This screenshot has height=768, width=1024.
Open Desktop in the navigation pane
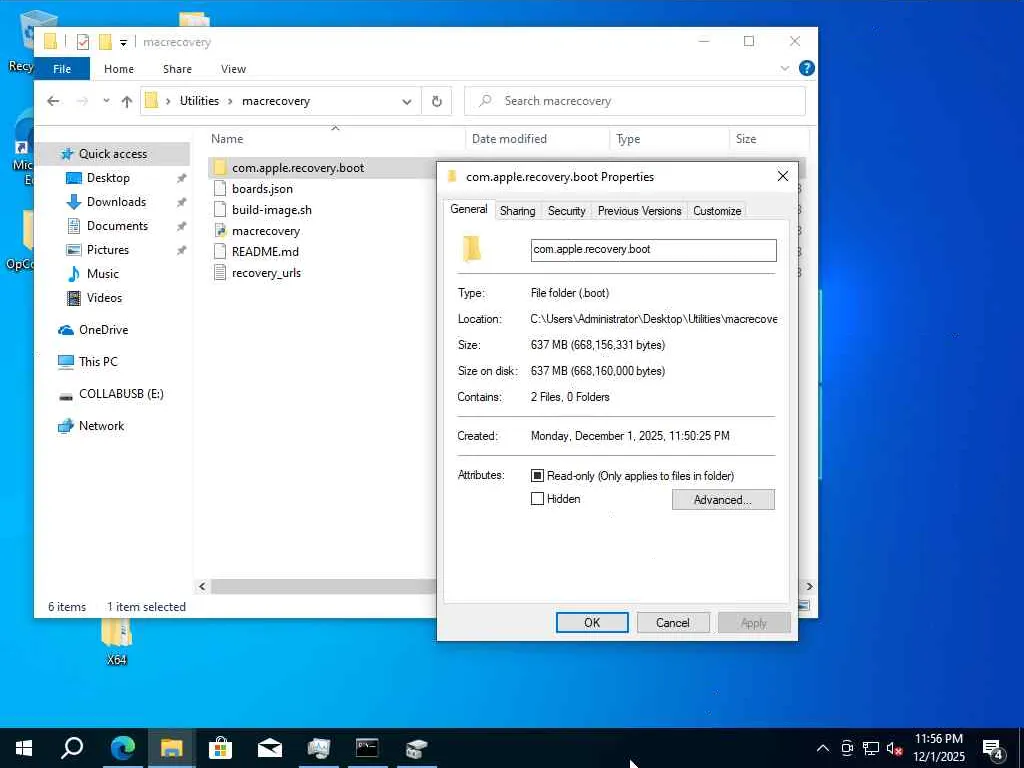[x=108, y=178]
